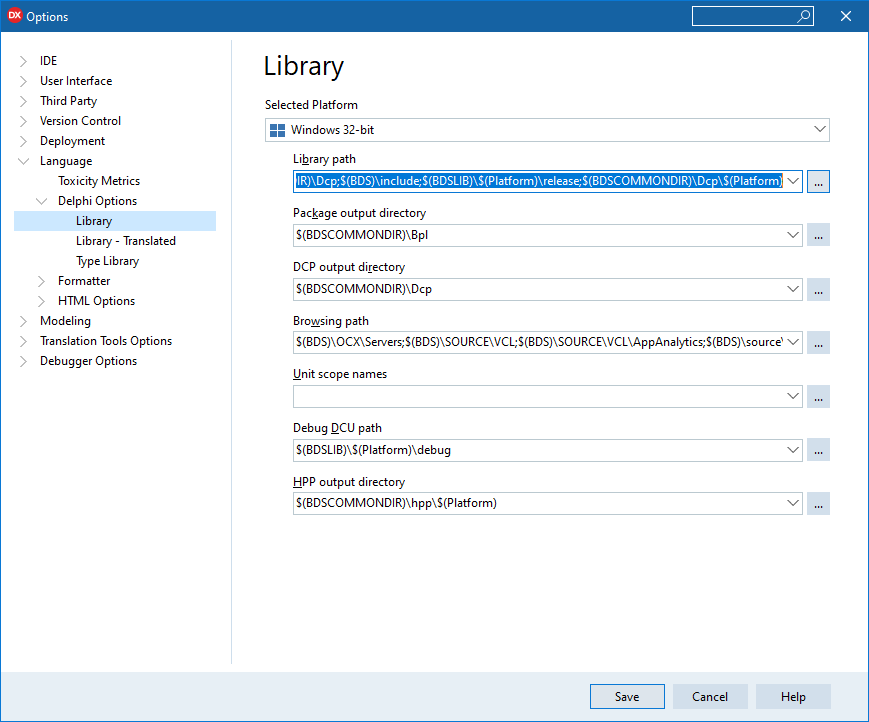Expand the Third Party tree node

point(23,101)
